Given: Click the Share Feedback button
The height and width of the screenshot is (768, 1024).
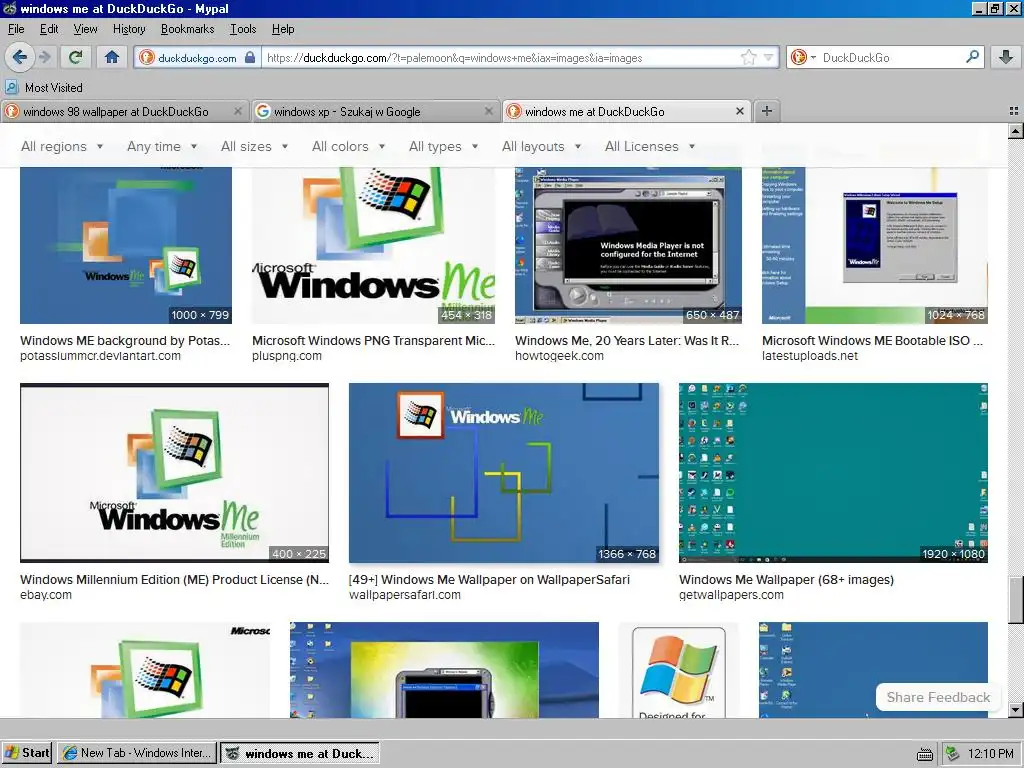Looking at the screenshot, I should click(938, 697).
